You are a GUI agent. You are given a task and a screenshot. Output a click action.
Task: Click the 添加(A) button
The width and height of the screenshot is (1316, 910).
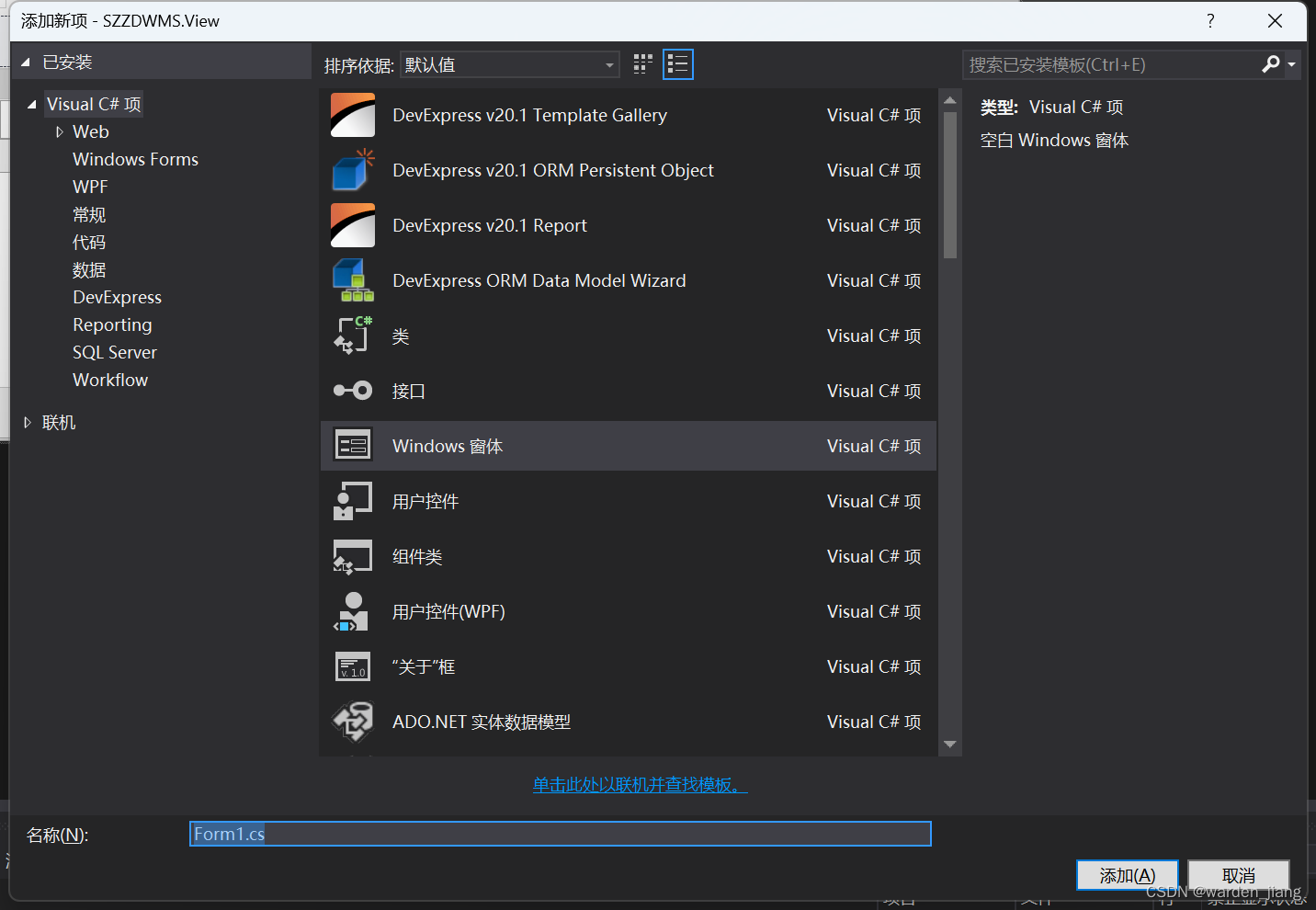[x=1128, y=876]
